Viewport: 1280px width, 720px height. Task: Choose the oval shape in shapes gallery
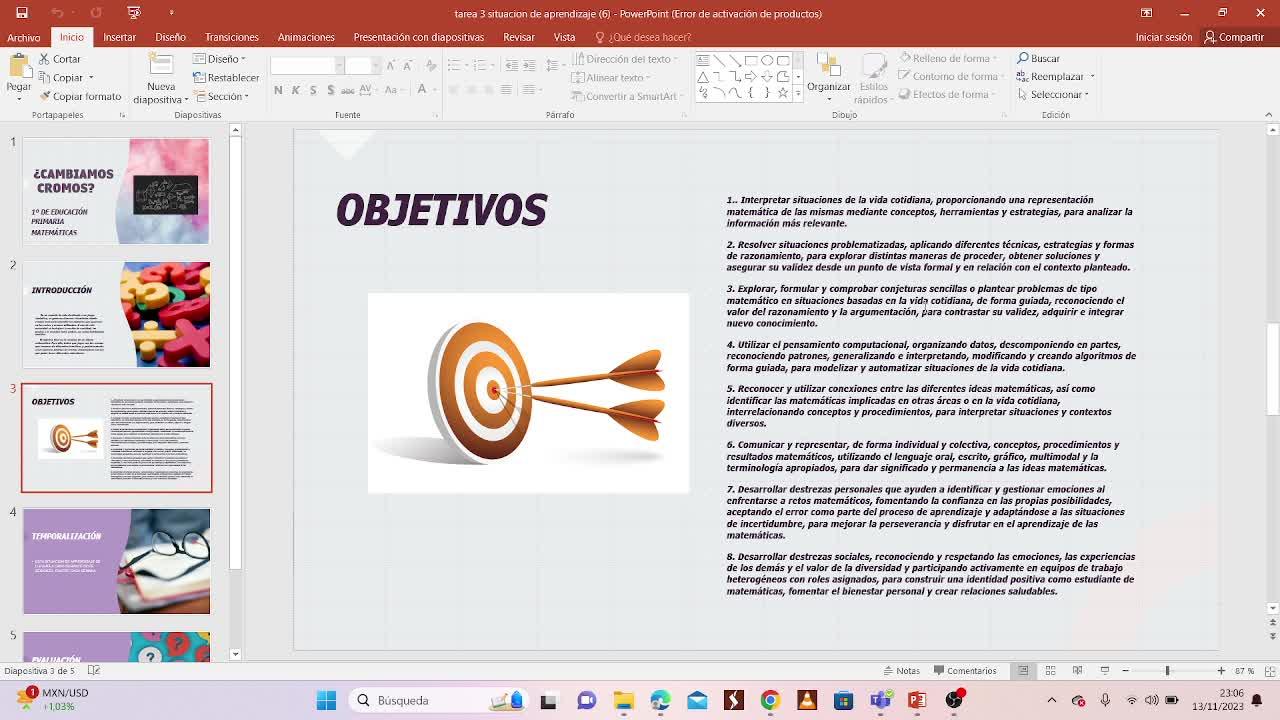[x=767, y=60]
